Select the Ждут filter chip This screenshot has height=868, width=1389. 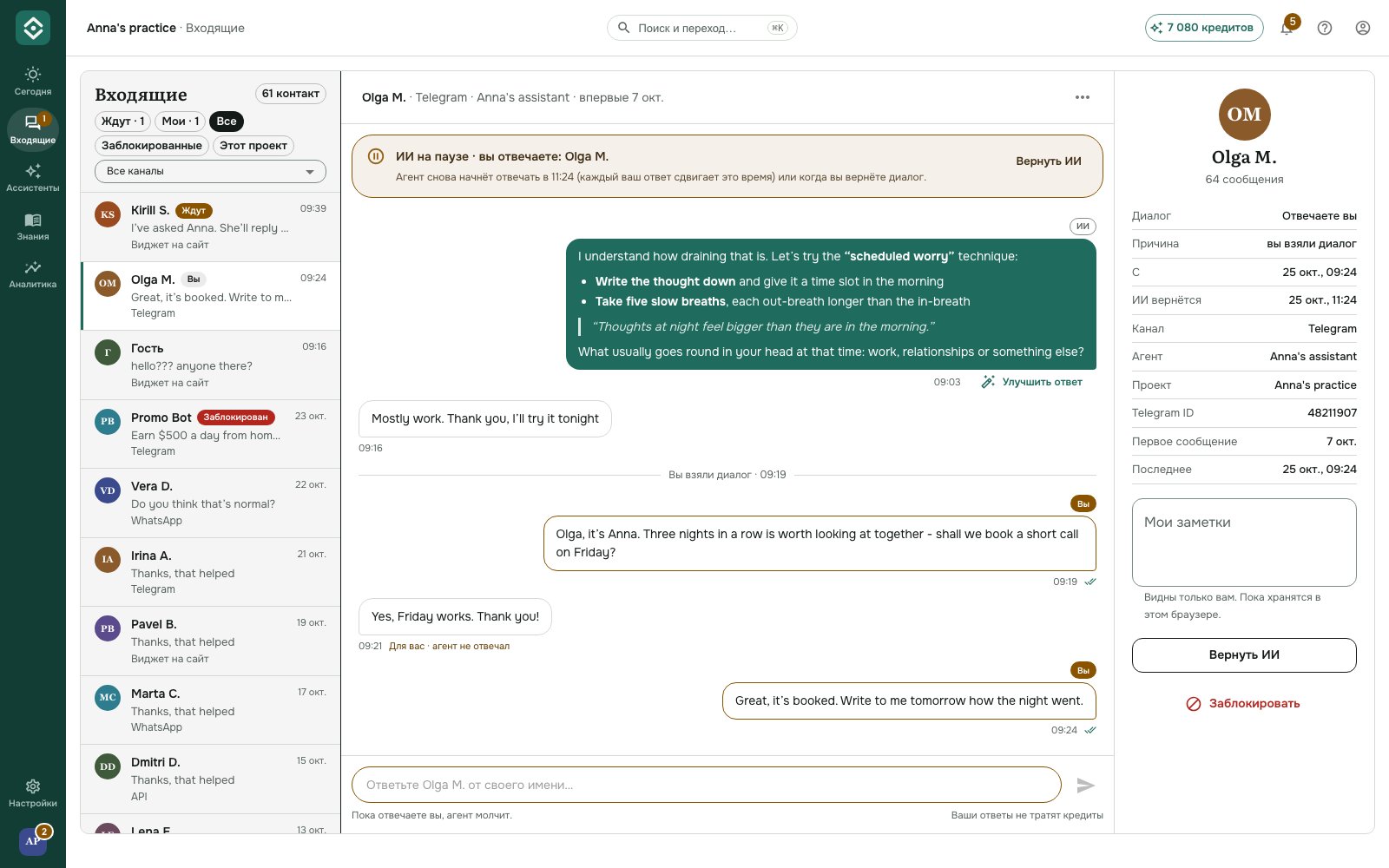122,122
